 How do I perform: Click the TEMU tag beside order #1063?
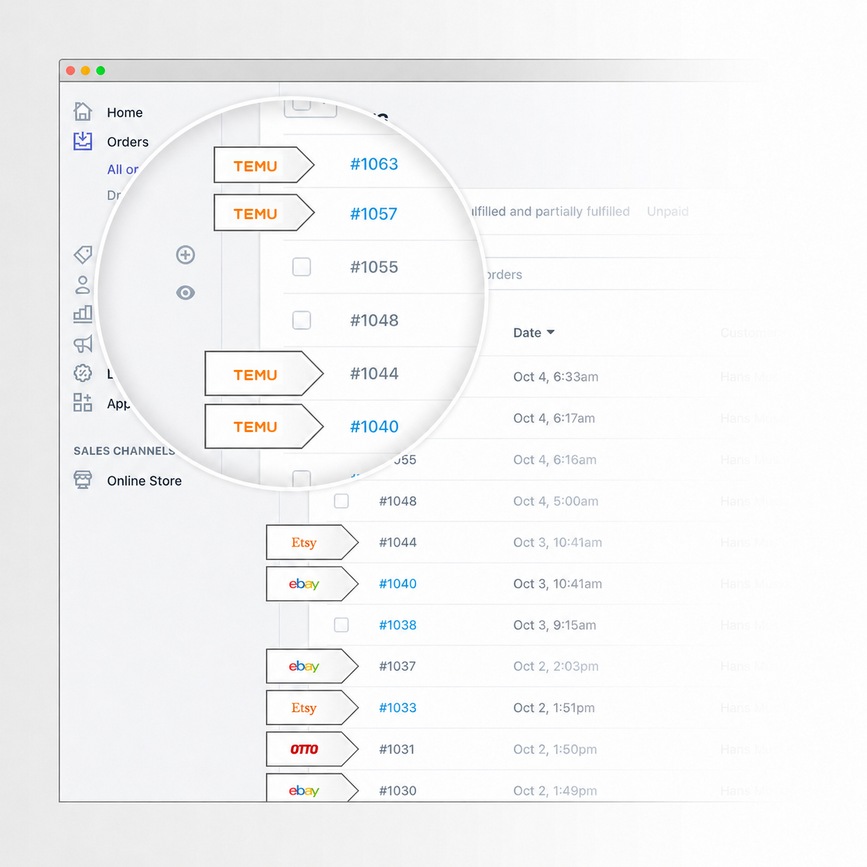[x=264, y=165]
